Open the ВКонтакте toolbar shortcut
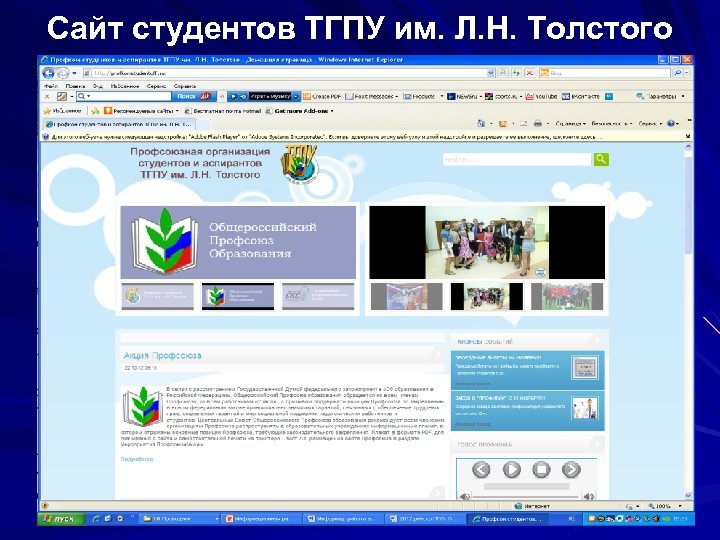720x540 pixels. click(581, 96)
